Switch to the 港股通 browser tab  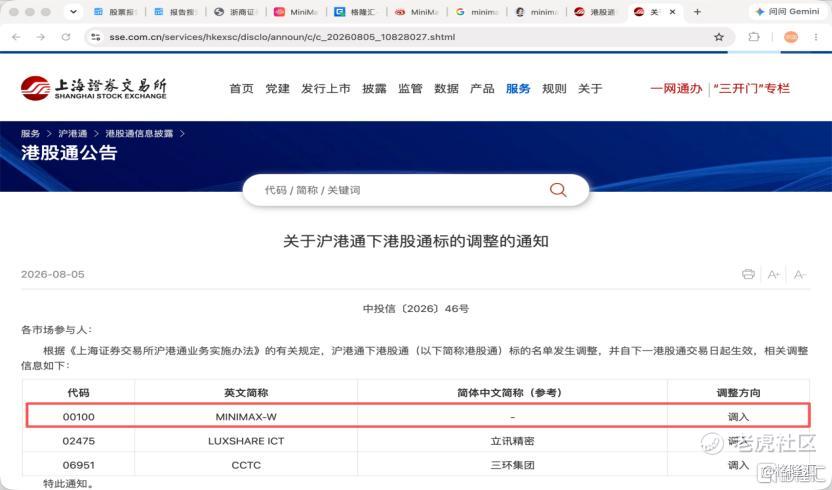coord(596,12)
